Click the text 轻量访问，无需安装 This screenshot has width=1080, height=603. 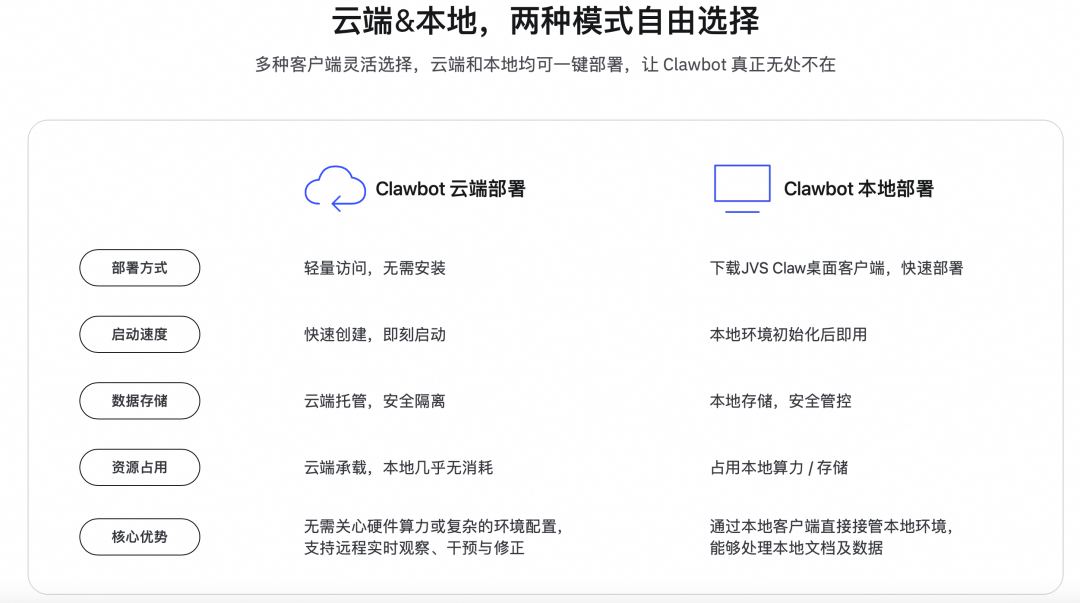pyautogui.click(x=375, y=268)
